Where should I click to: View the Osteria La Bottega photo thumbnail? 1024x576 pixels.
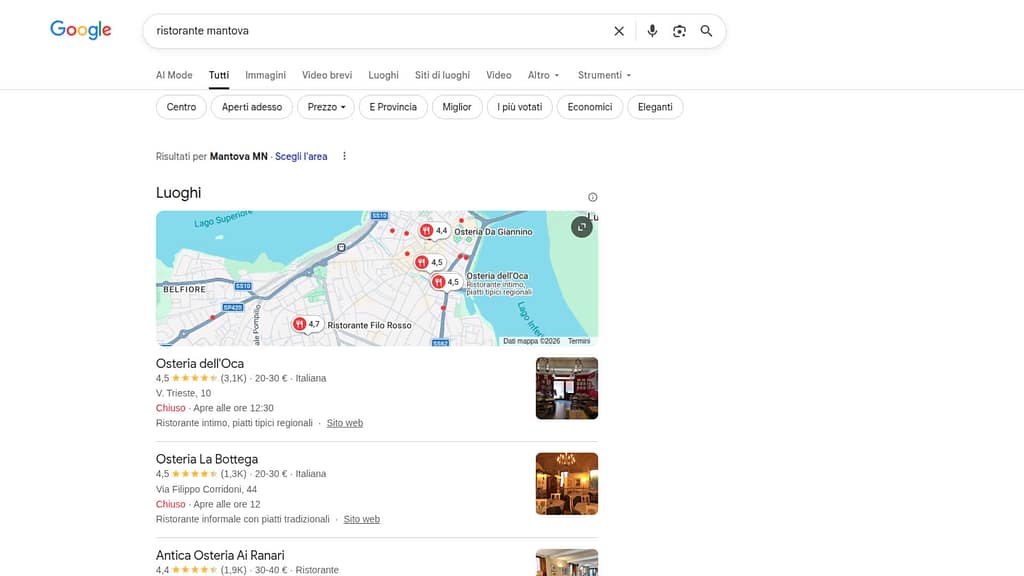click(x=567, y=484)
